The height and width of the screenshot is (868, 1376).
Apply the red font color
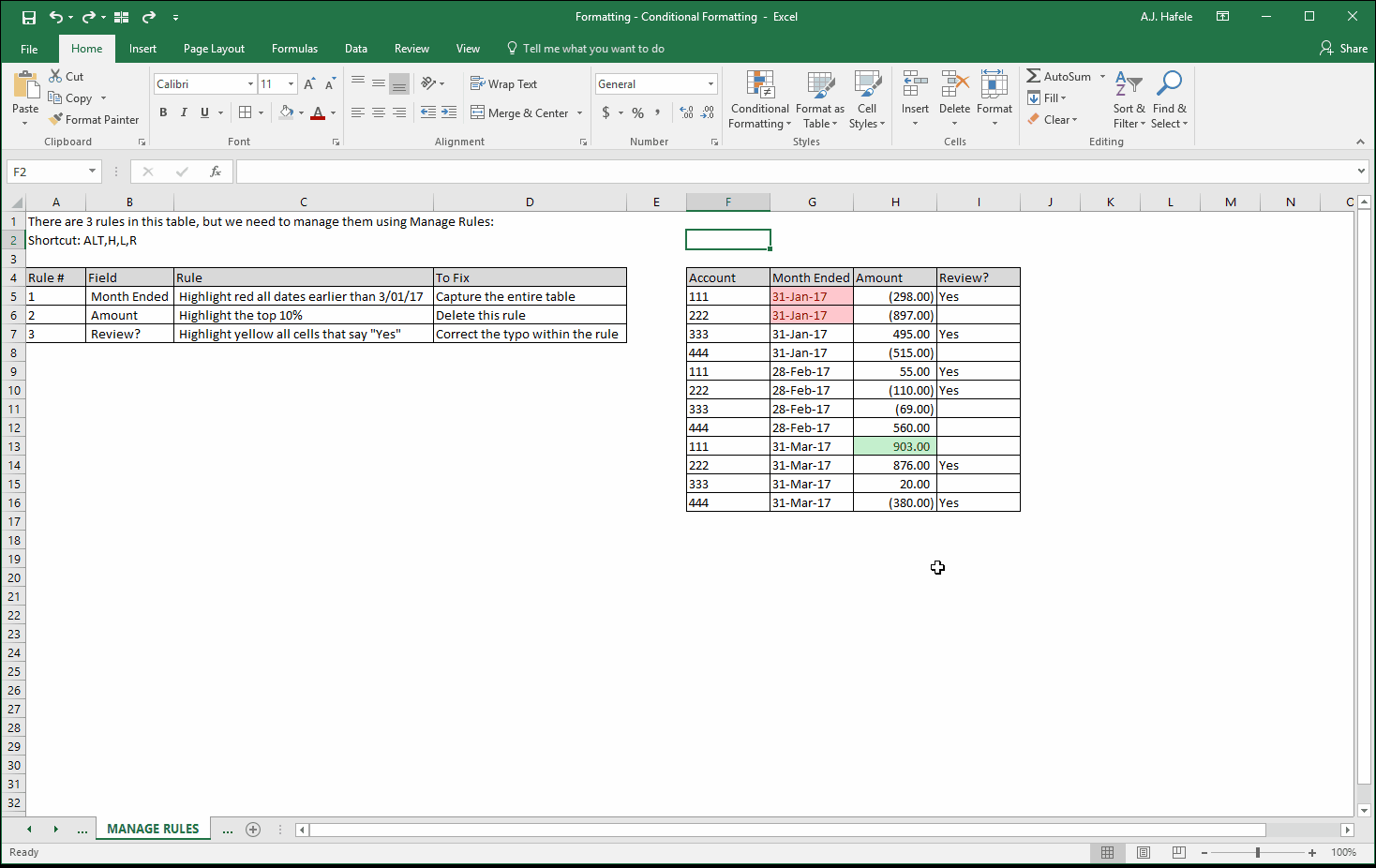point(318,112)
